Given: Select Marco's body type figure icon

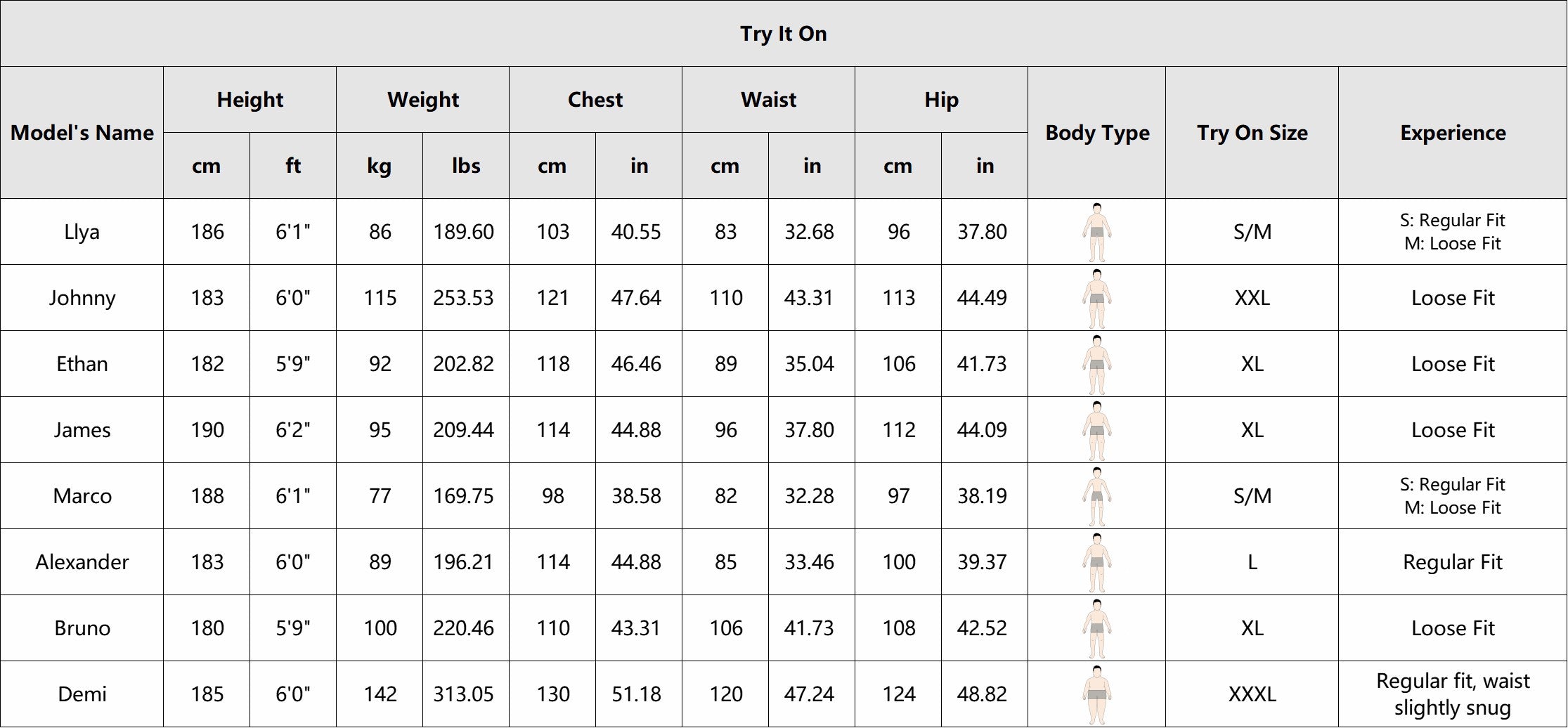Looking at the screenshot, I should [x=1096, y=496].
